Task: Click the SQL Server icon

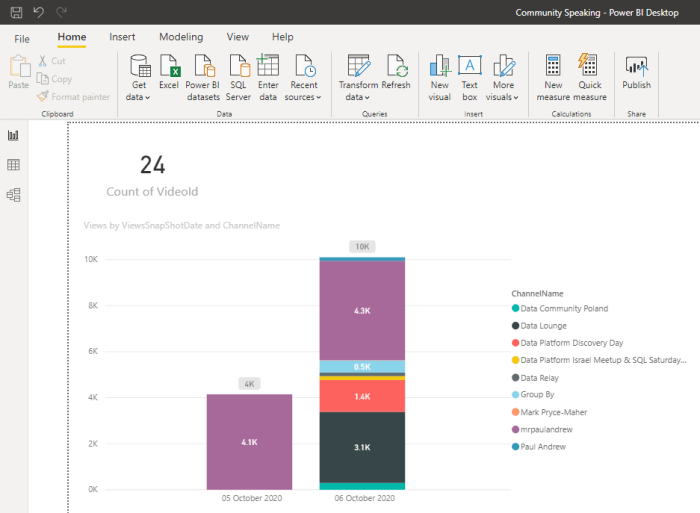Action: [238, 76]
